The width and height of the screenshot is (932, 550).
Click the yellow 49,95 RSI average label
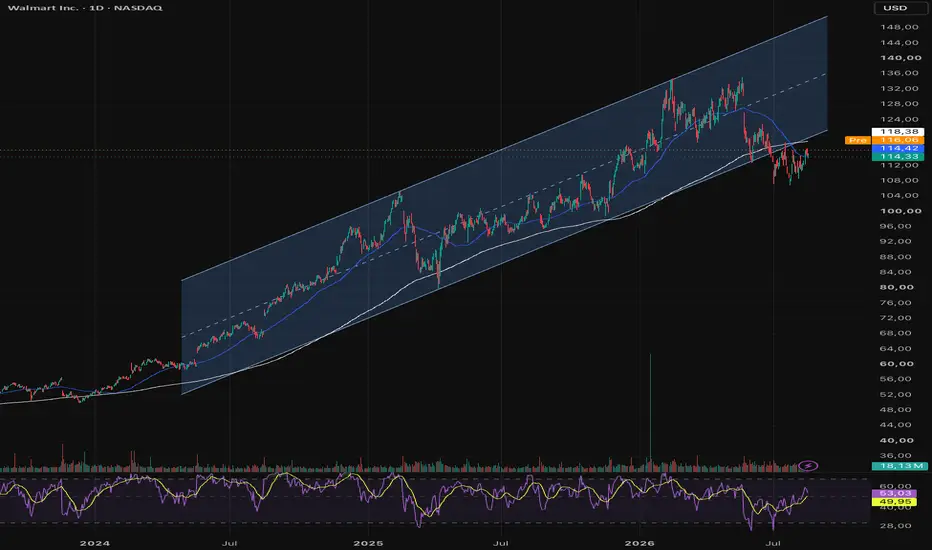click(898, 502)
